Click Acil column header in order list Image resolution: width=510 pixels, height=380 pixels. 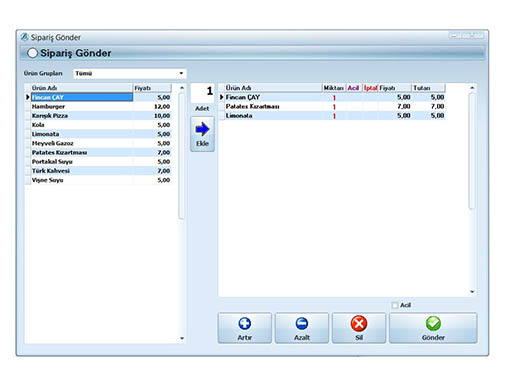(353, 88)
